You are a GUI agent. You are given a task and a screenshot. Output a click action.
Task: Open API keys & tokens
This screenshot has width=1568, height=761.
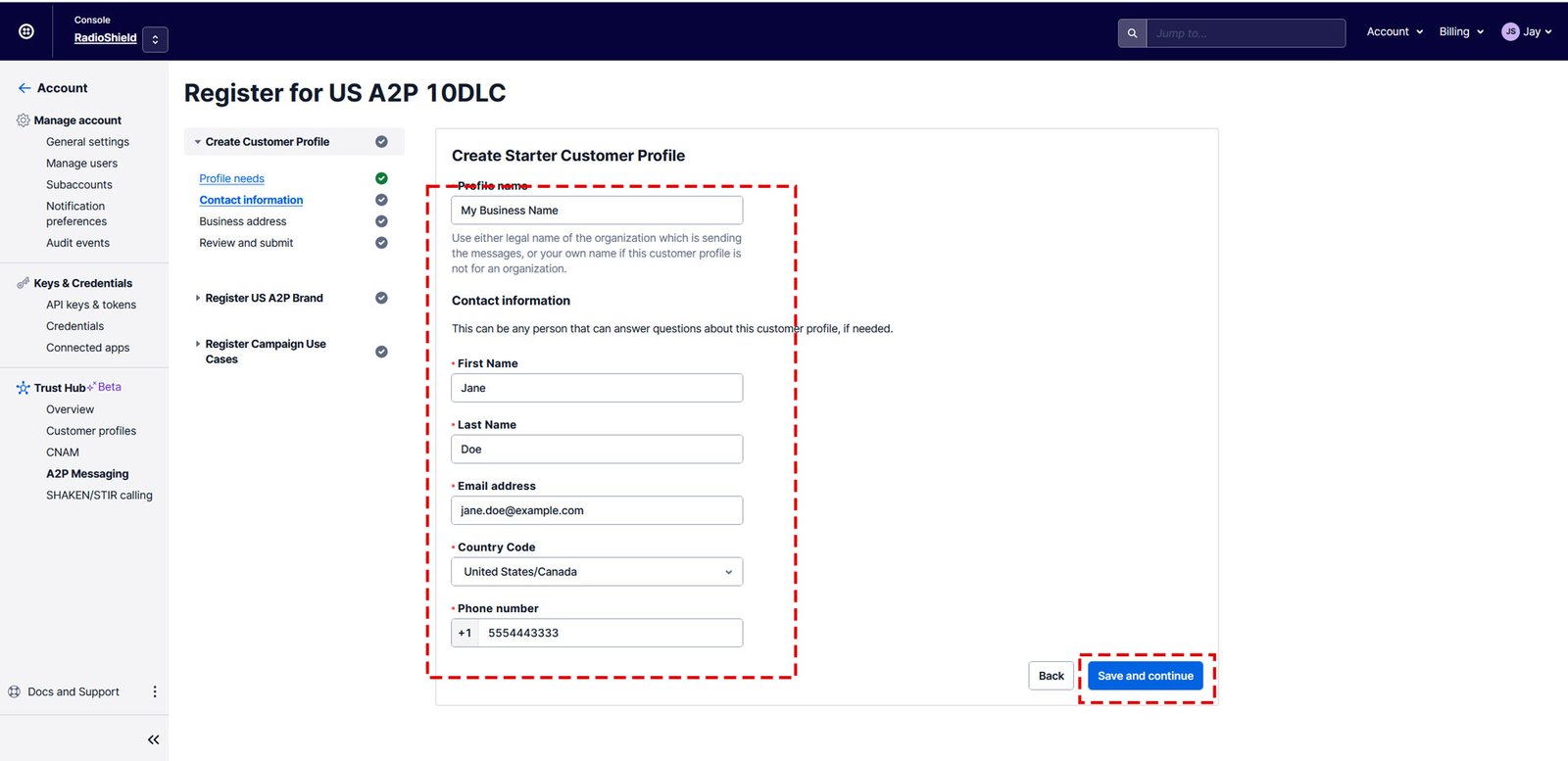point(91,305)
